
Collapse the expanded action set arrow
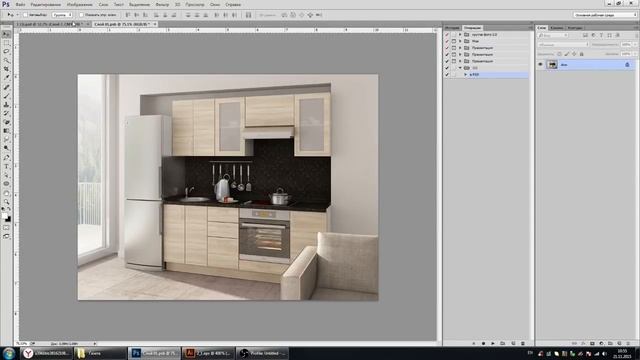click(460, 68)
